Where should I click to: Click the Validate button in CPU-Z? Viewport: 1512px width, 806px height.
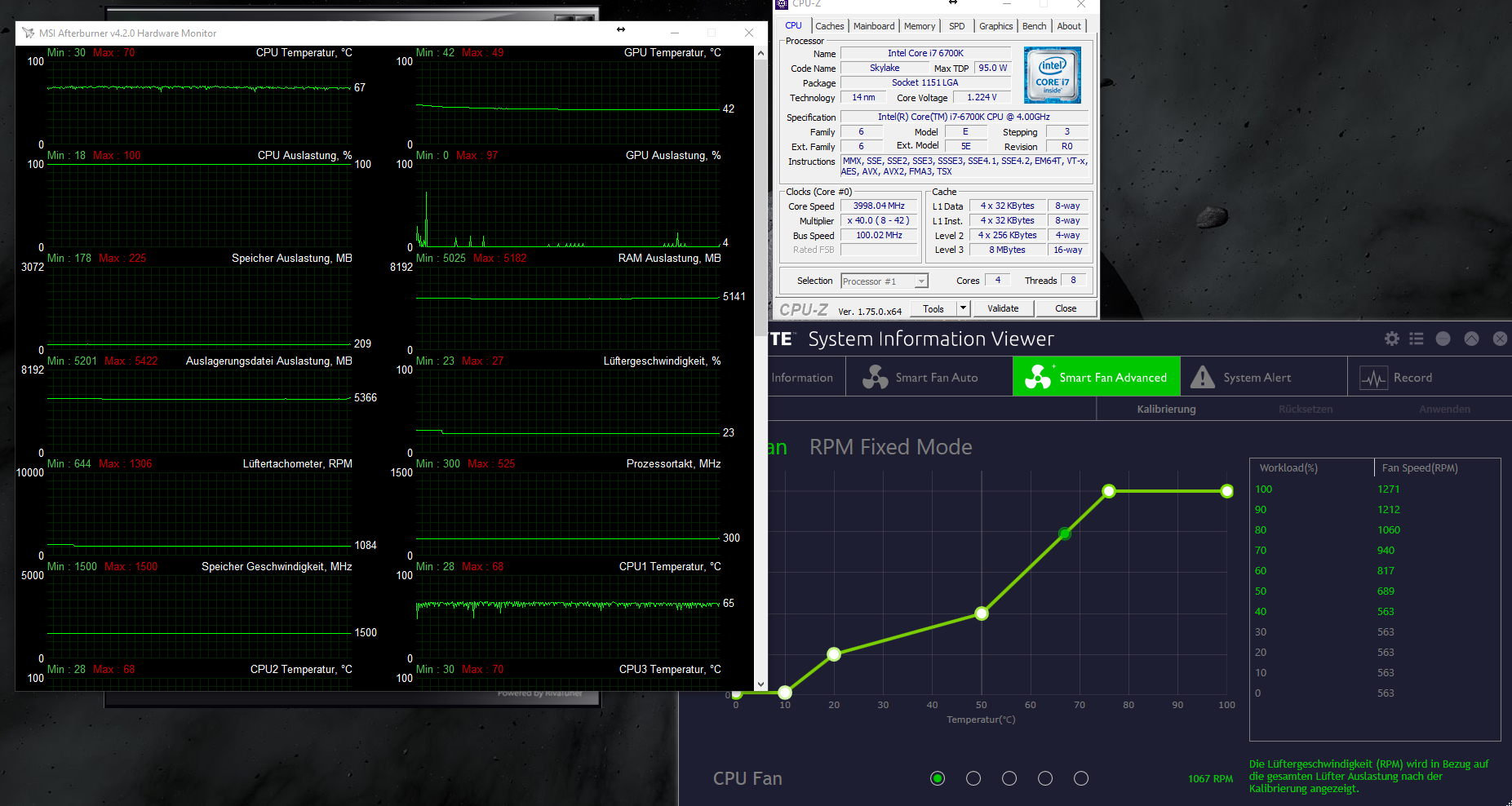(1003, 308)
